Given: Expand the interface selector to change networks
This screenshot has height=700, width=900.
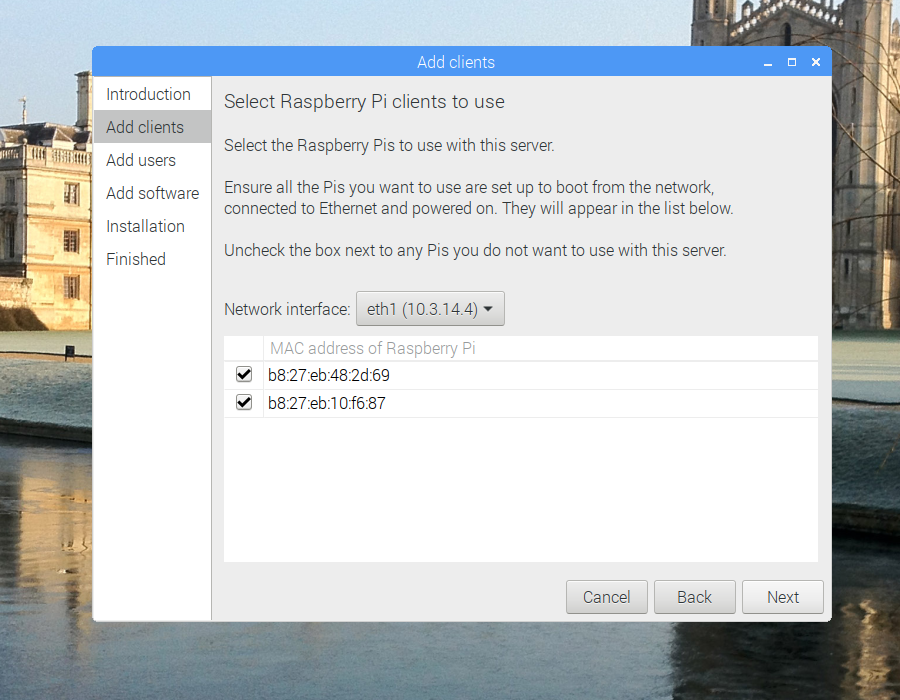Looking at the screenshot, I should [x=430, y=309].
